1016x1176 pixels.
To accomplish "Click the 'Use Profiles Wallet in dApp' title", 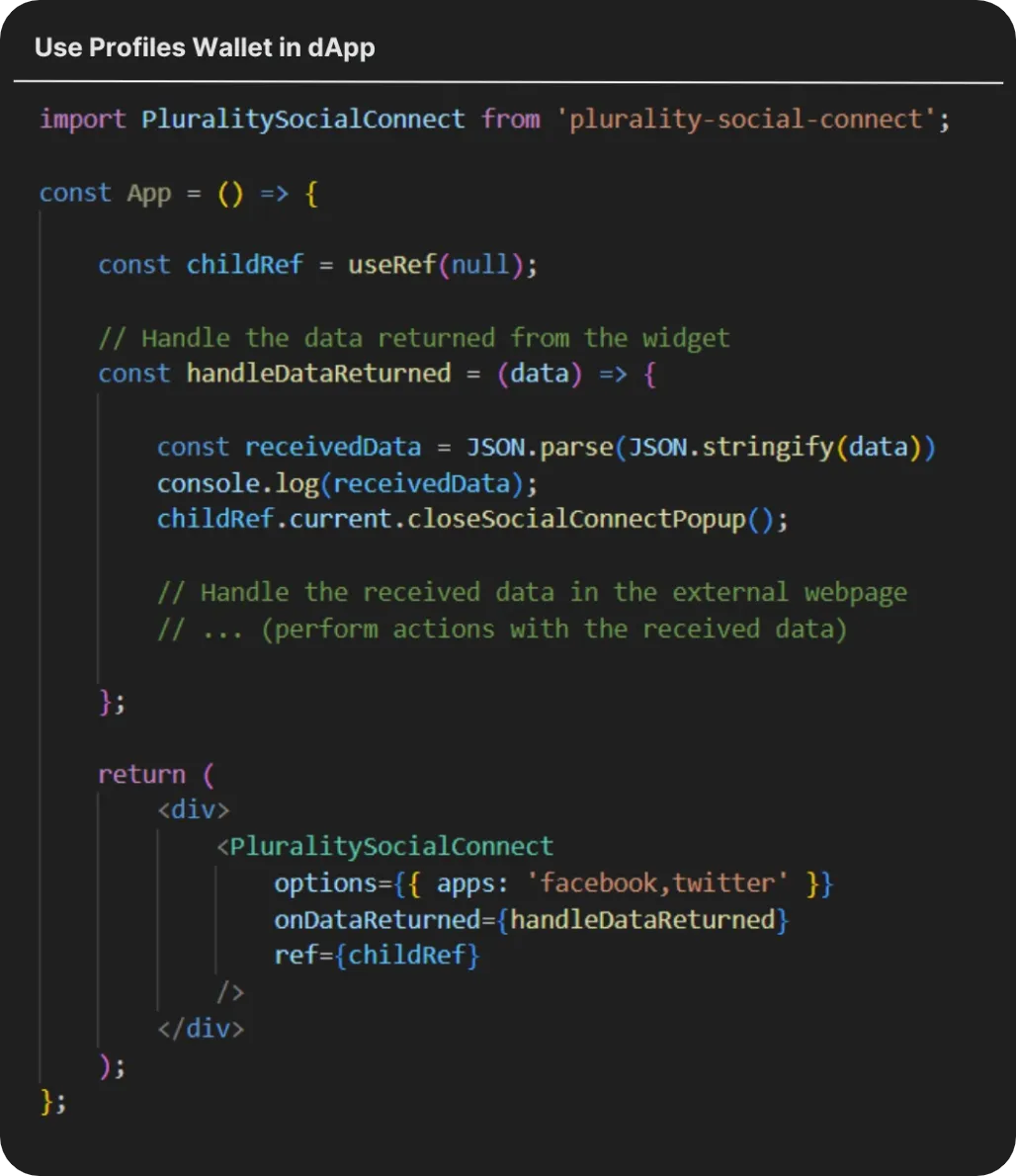I will pos(204,46).
